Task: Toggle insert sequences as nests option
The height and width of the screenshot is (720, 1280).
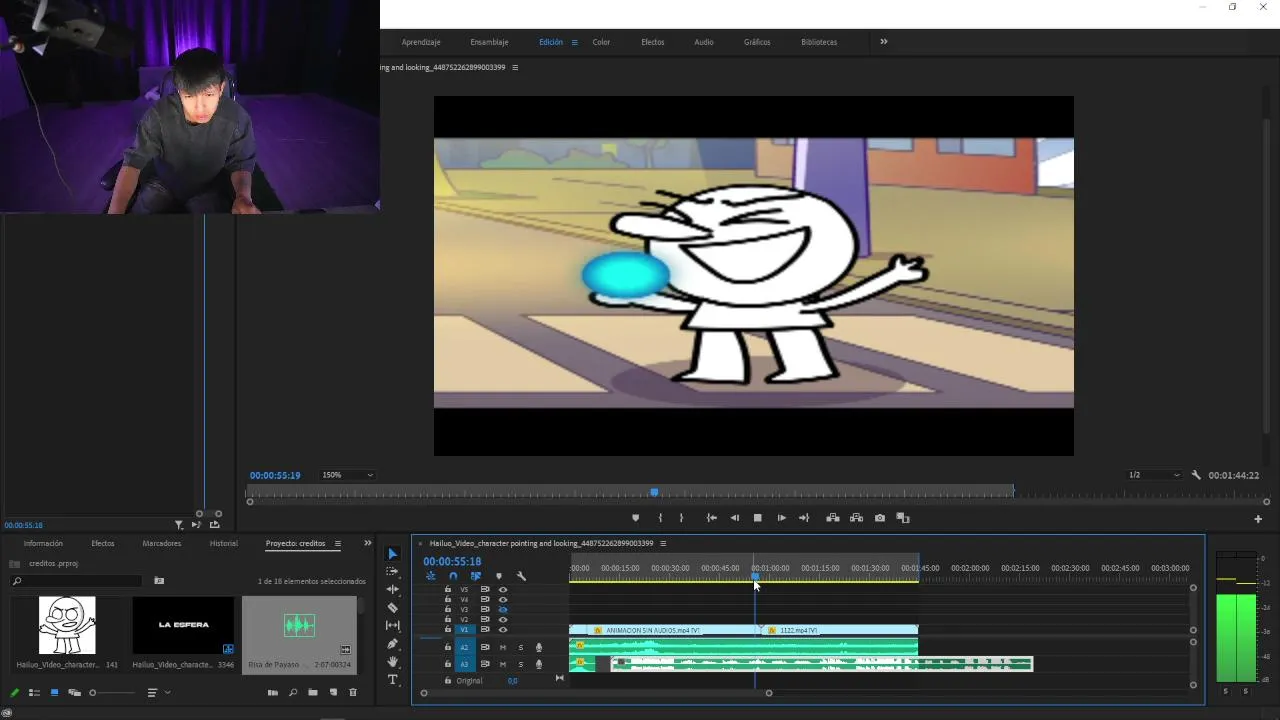Action: (430, 576)
